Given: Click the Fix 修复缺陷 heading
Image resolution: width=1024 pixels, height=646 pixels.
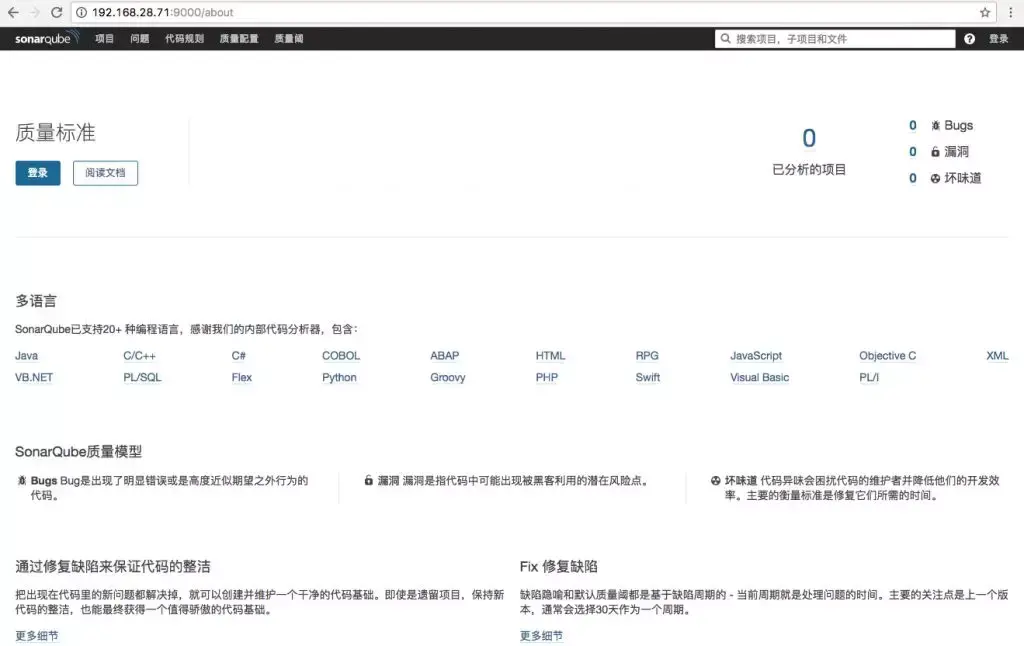Looking at the screenshot, I should pos(559,566).
